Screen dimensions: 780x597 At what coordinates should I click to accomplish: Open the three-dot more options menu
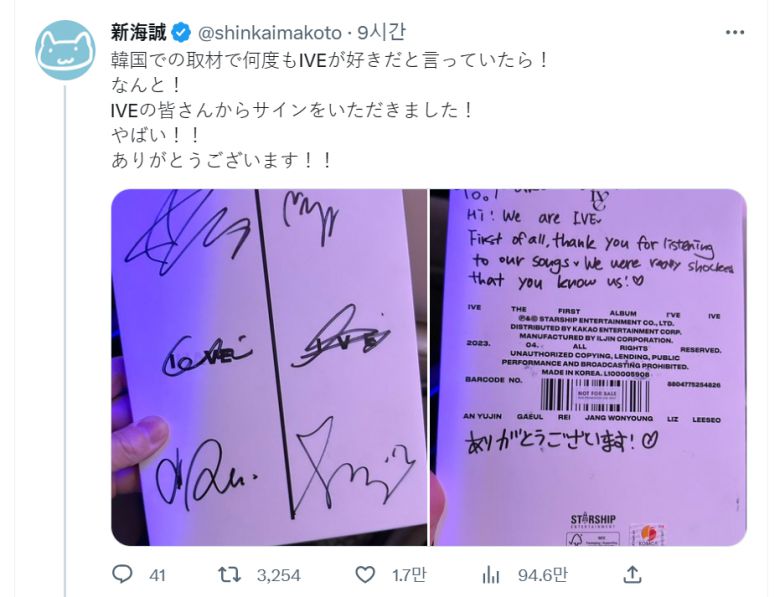pyautogui.click(x=735, y=33)
